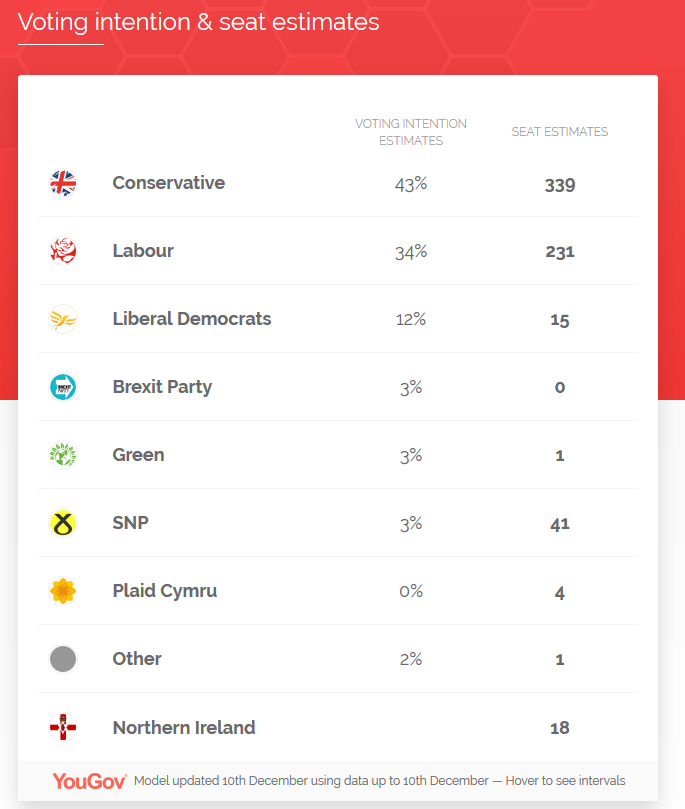Click the Plaid Cymru yellow flower icon

(x=63, y=591)
